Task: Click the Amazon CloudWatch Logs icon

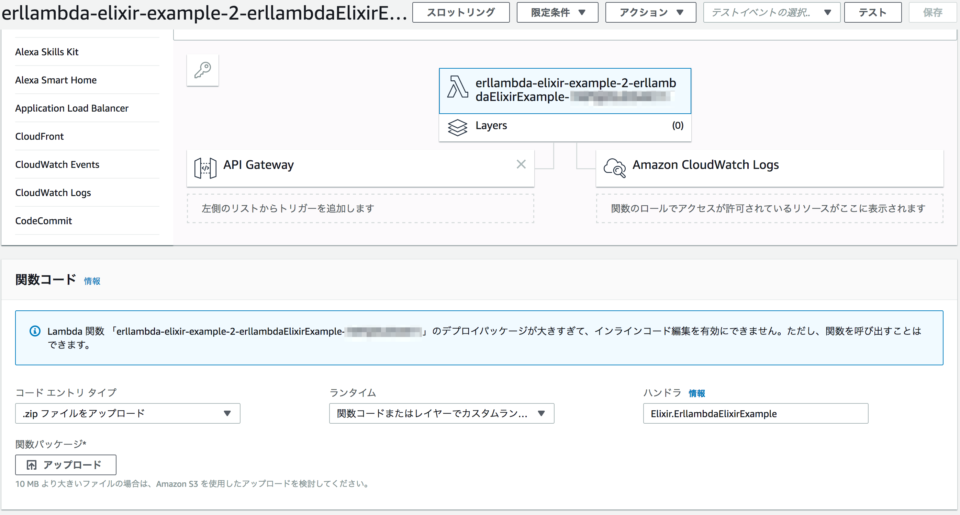Action: click(x=614, y=166)
